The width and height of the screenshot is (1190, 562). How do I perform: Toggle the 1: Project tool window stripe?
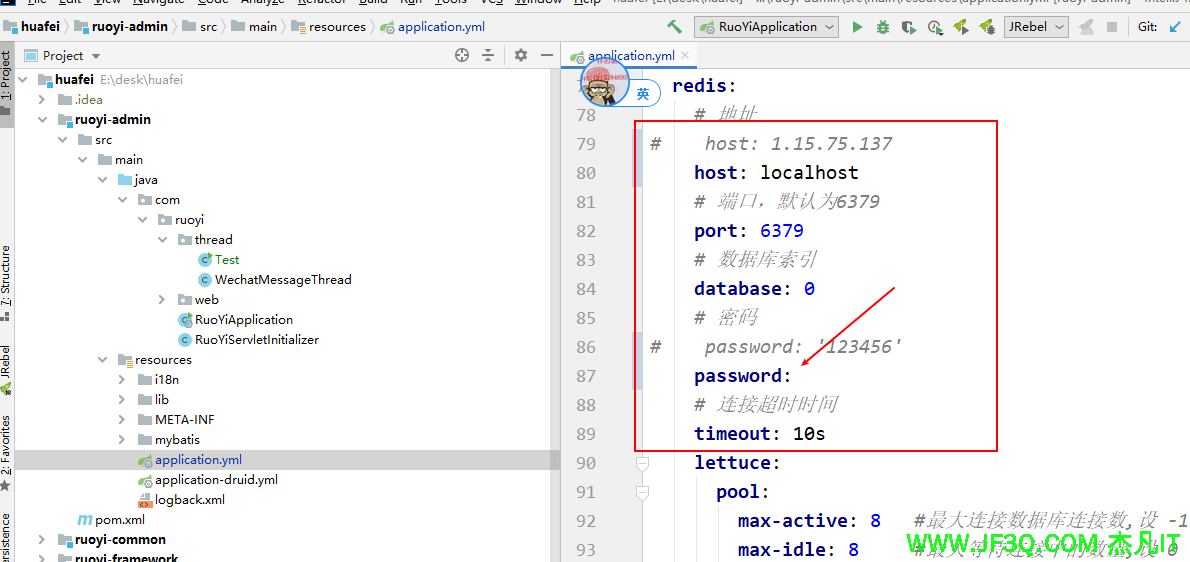point(6,79)
